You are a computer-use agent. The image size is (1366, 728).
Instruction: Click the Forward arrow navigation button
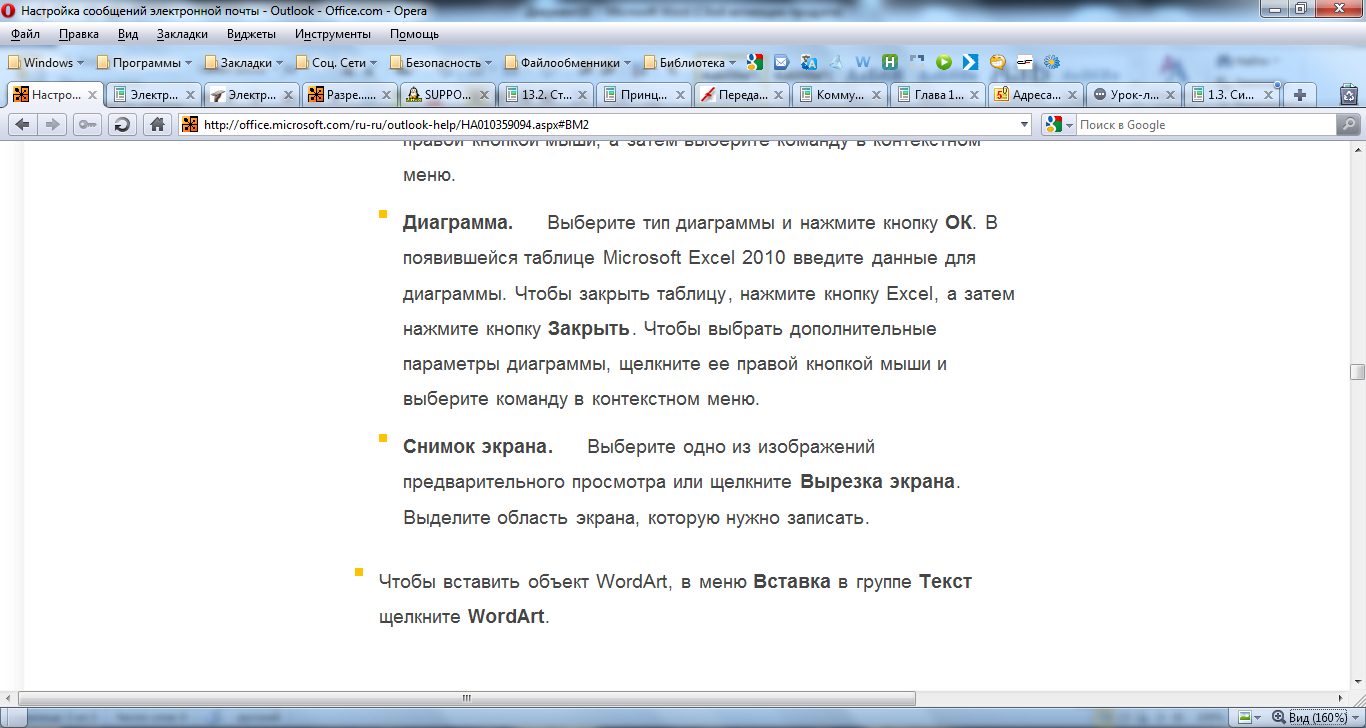tap(53, 125)
